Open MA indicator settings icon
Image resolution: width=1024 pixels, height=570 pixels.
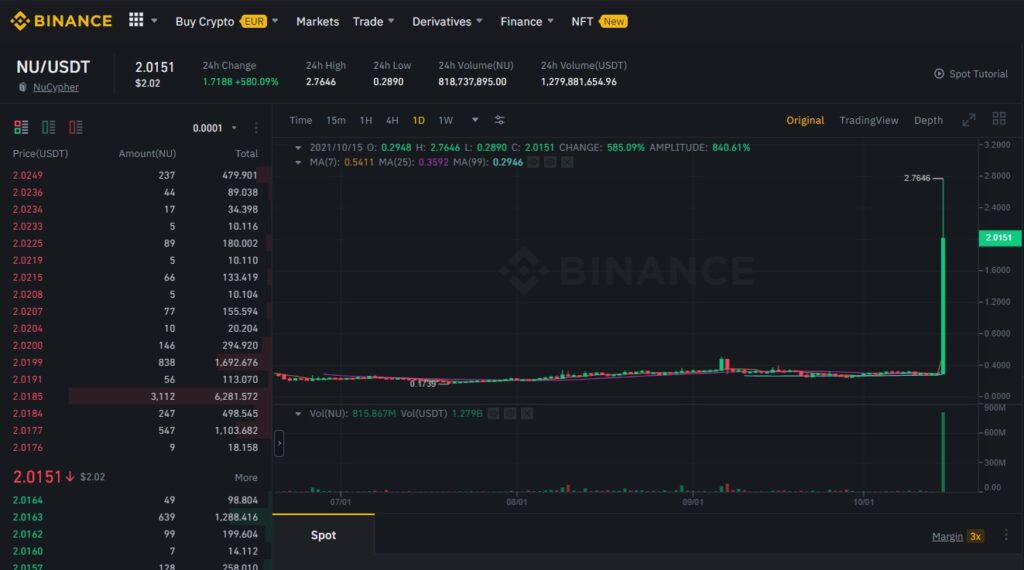pos(551,162)
